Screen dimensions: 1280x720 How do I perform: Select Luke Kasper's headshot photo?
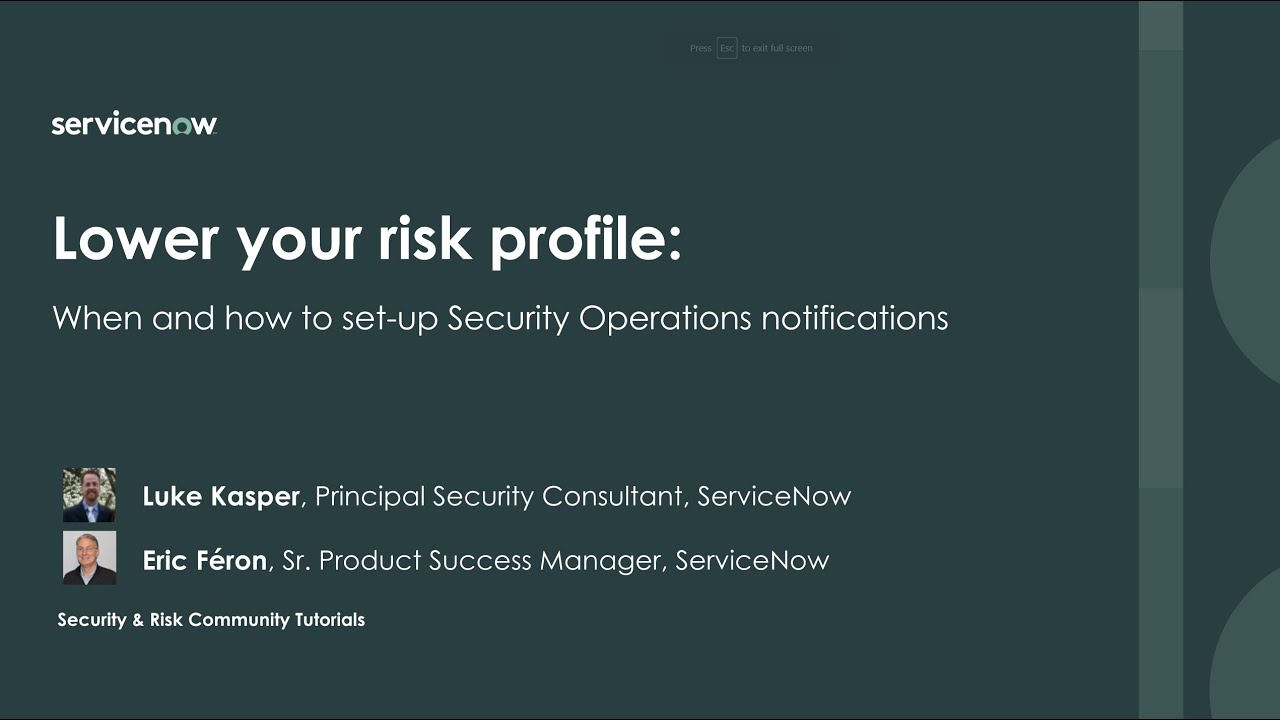[89, 495]
